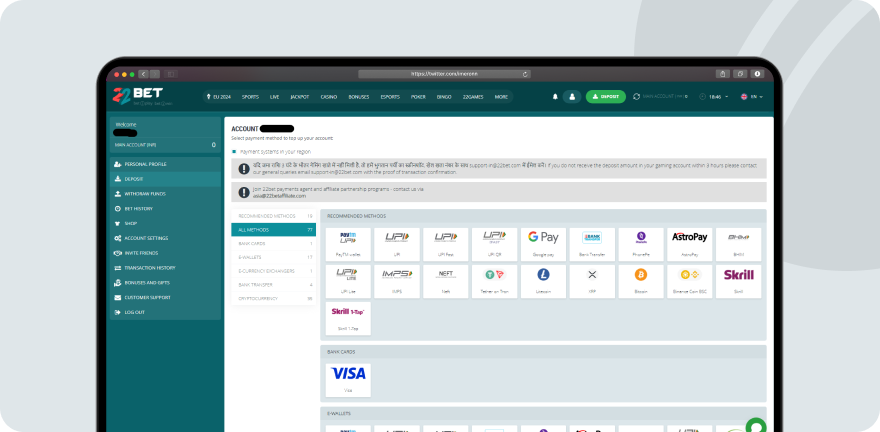Image resolution: width=880 pixels, height=432 pixels.
Task: Toggle the browser sidebar button
Action: pos(171,74)
